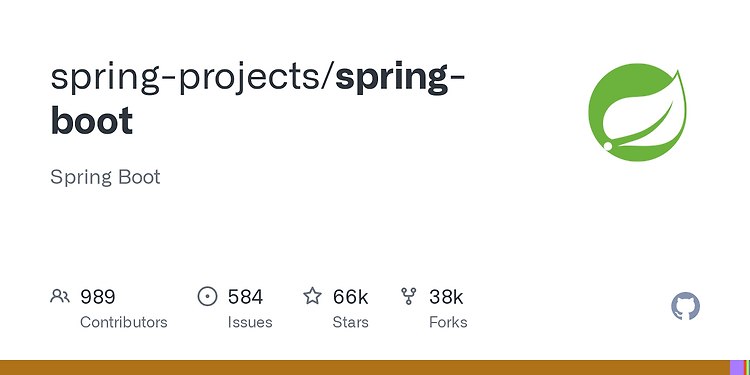Click the GitHub Octocat logo
The image size is (750, 375).
coord(685,306)
